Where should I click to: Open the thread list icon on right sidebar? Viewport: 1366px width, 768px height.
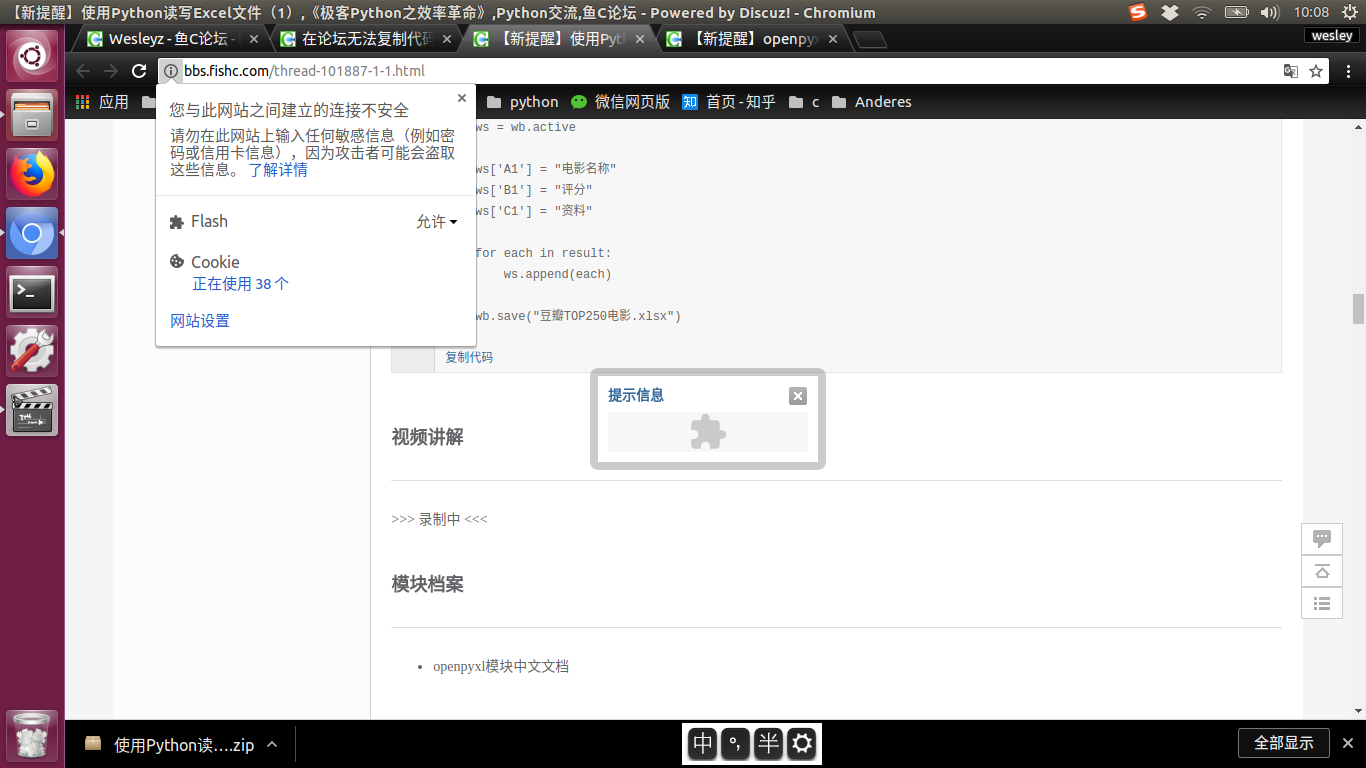(1321, 603)
